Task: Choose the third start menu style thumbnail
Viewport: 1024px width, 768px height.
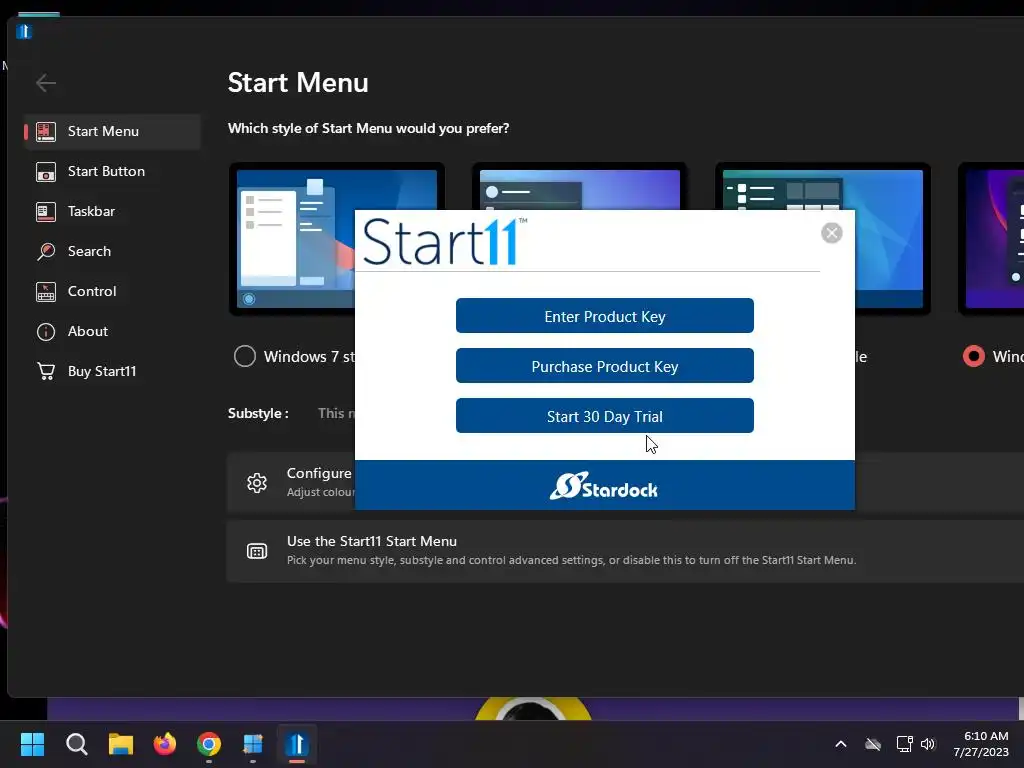Action: [x=891, y=239]
